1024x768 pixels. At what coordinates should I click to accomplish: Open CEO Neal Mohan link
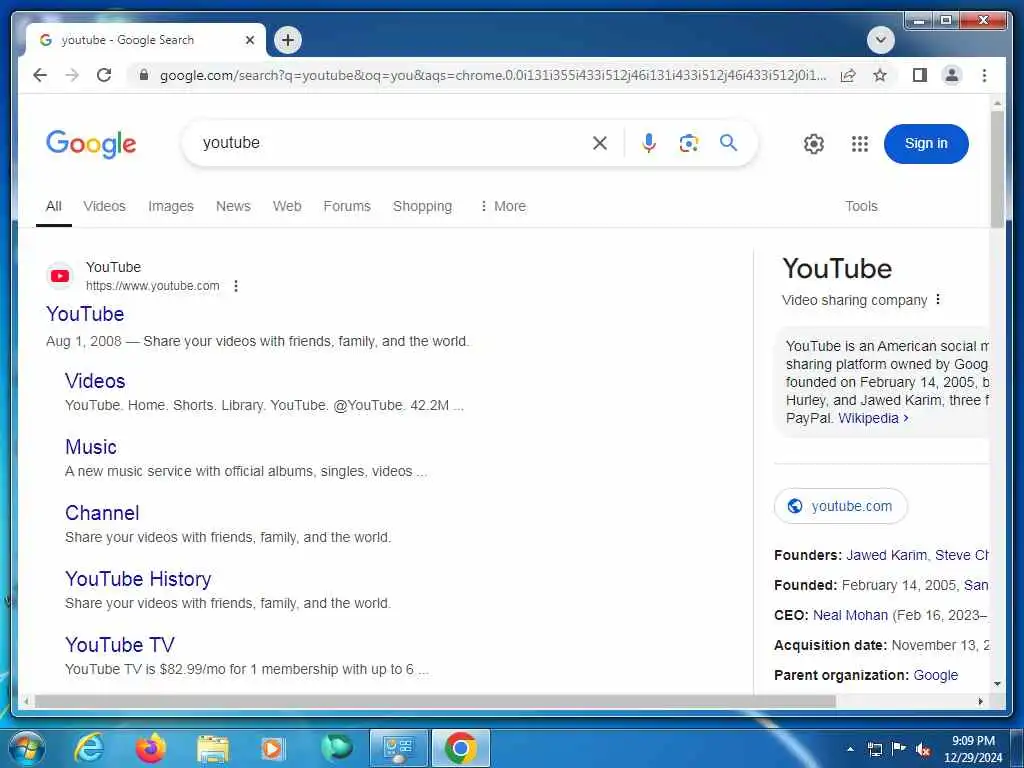coord(850,615)
